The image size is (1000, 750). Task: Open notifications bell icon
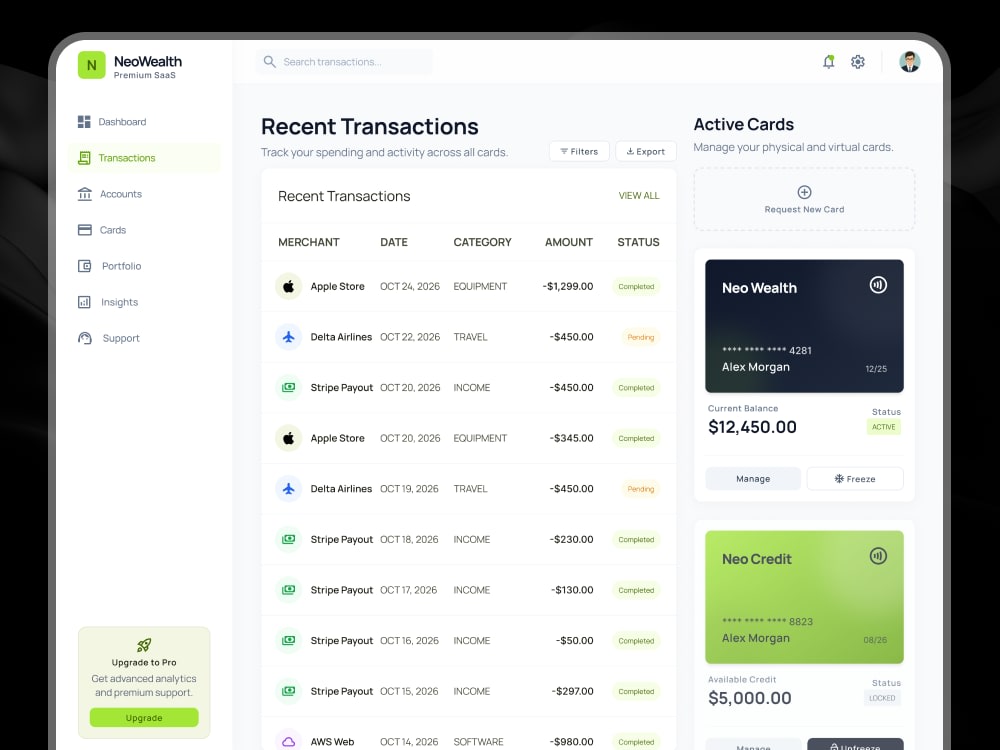[x=828, y=62]
